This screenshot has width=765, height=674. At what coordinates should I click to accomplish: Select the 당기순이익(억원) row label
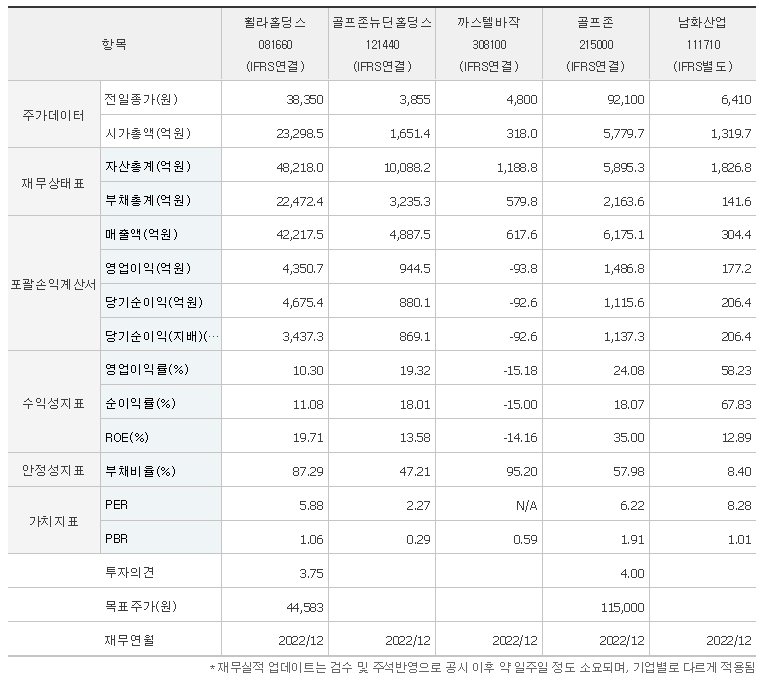[154, 302]
